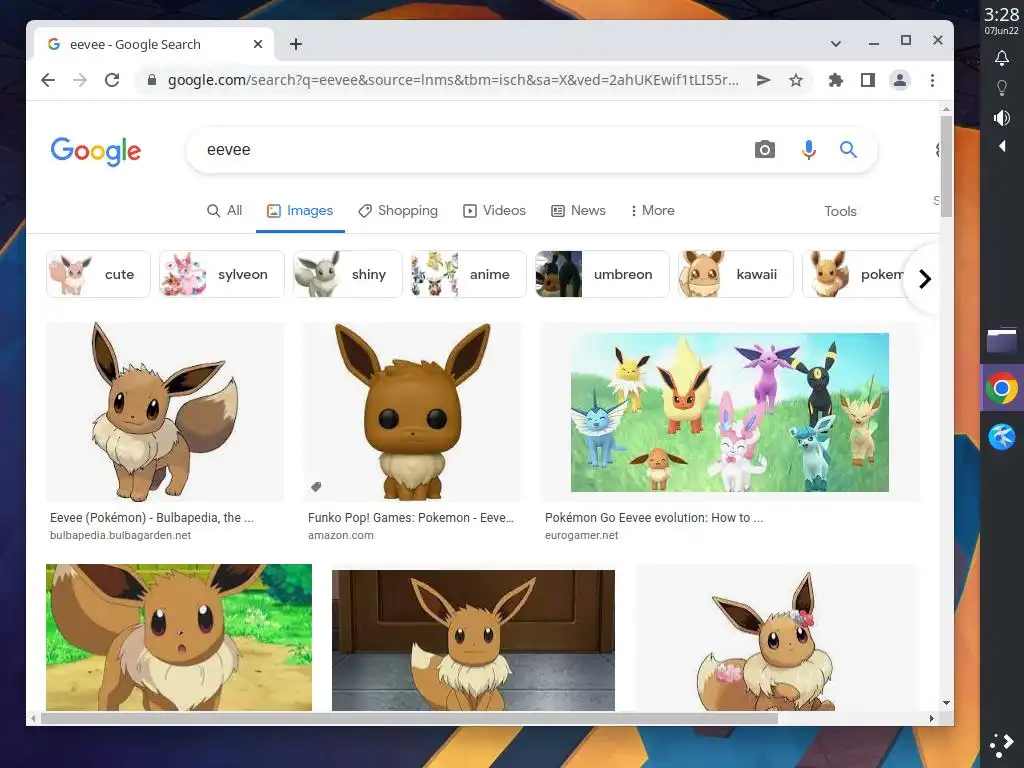The image size is (1024, 768).
Task: Open the file manager icon in the panel
Action: pyautogui.click(x=1002, y=340)
